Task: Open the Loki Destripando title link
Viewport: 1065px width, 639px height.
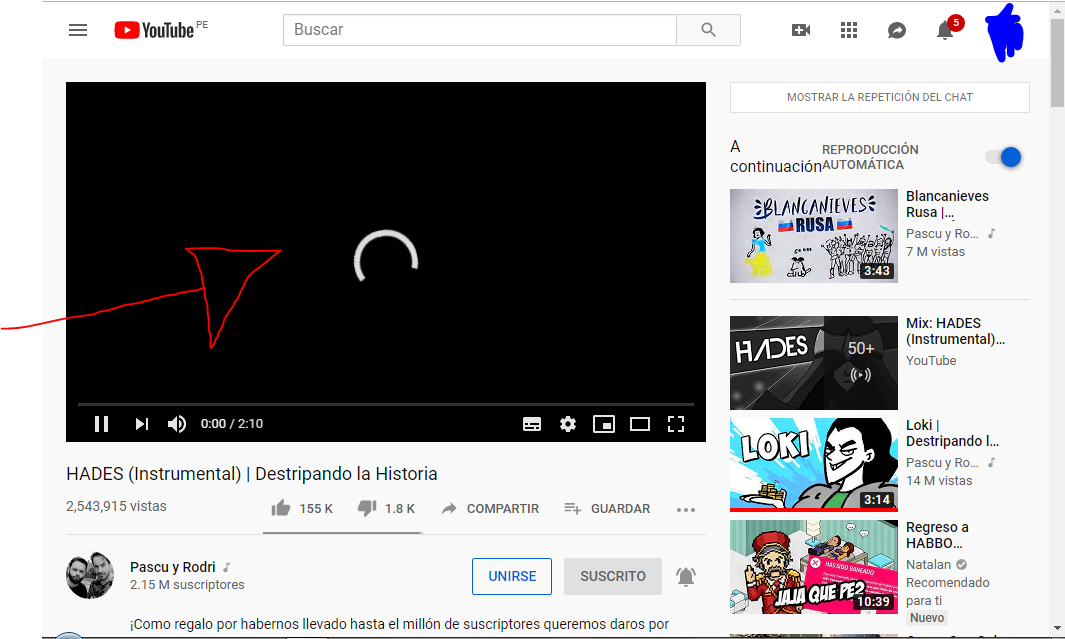Action: pyautogui.click(x=952, y=433)
